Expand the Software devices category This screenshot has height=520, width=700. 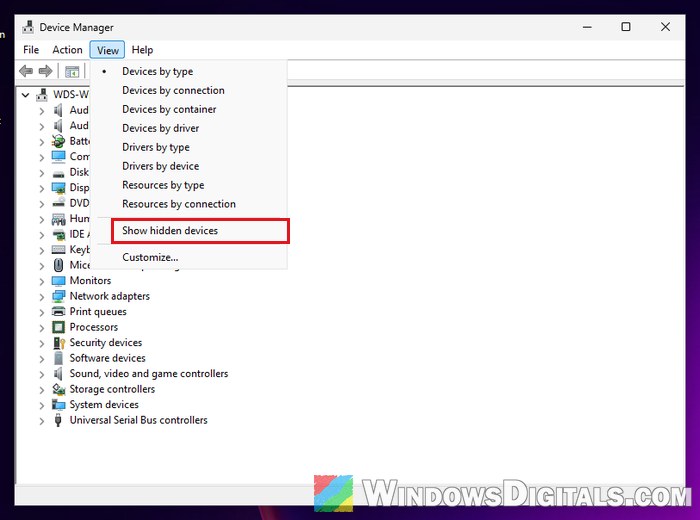[x=42, y=358]
